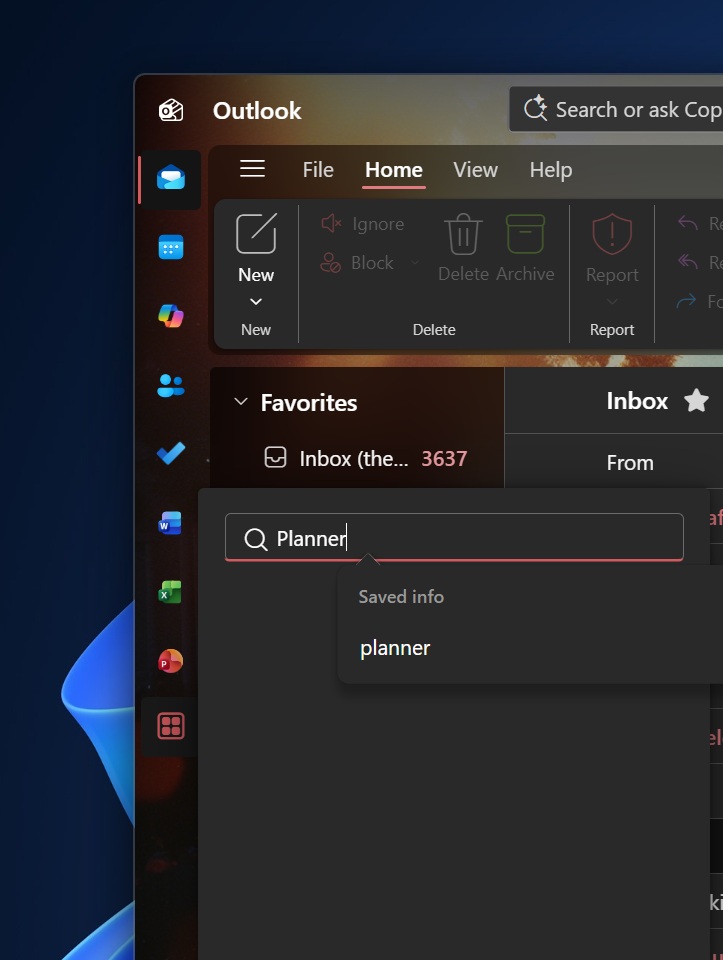Open the Calendar app in sidebar
723x960 pixels.
pyautogui.click(x=171, y=247)
